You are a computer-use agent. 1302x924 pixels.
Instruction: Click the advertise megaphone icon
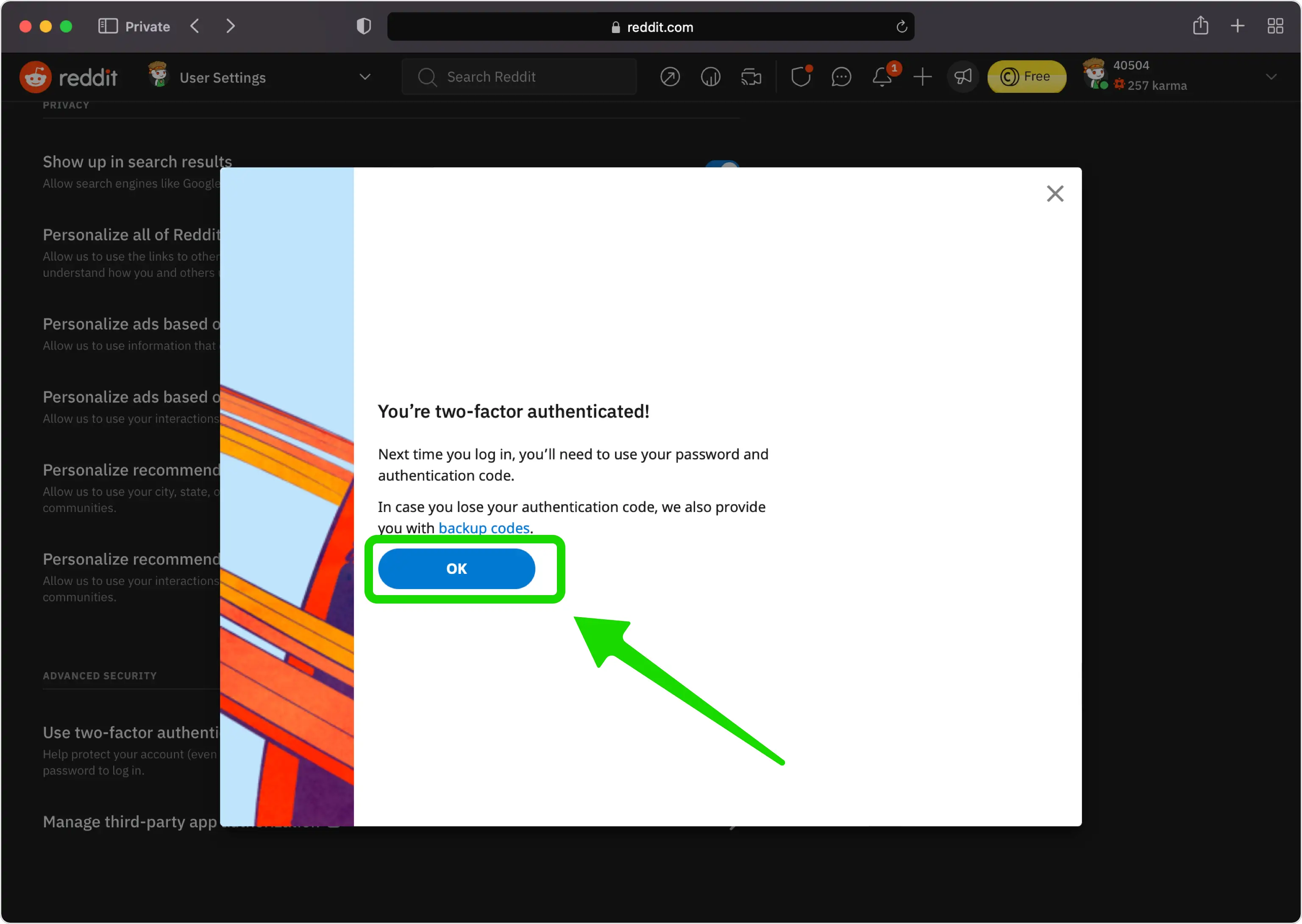963,77
